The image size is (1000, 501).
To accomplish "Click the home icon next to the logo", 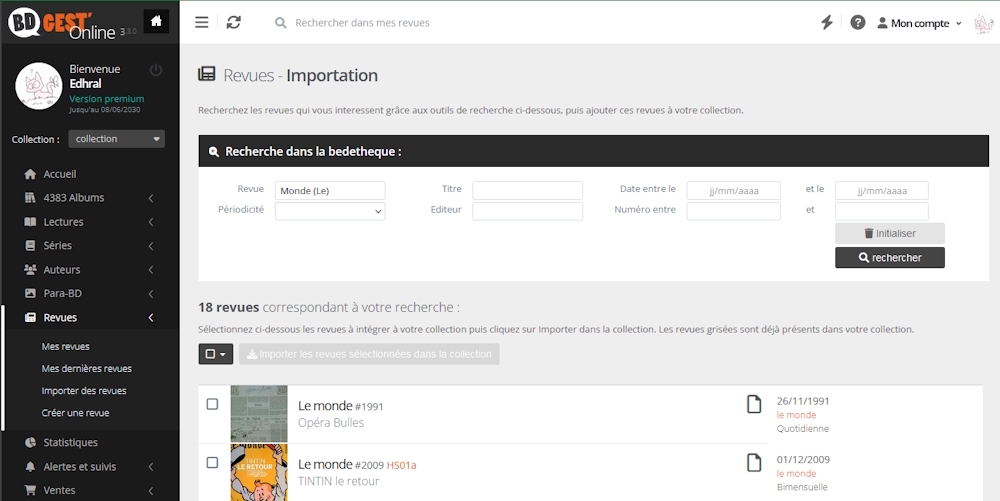I will tap(155, 20).
